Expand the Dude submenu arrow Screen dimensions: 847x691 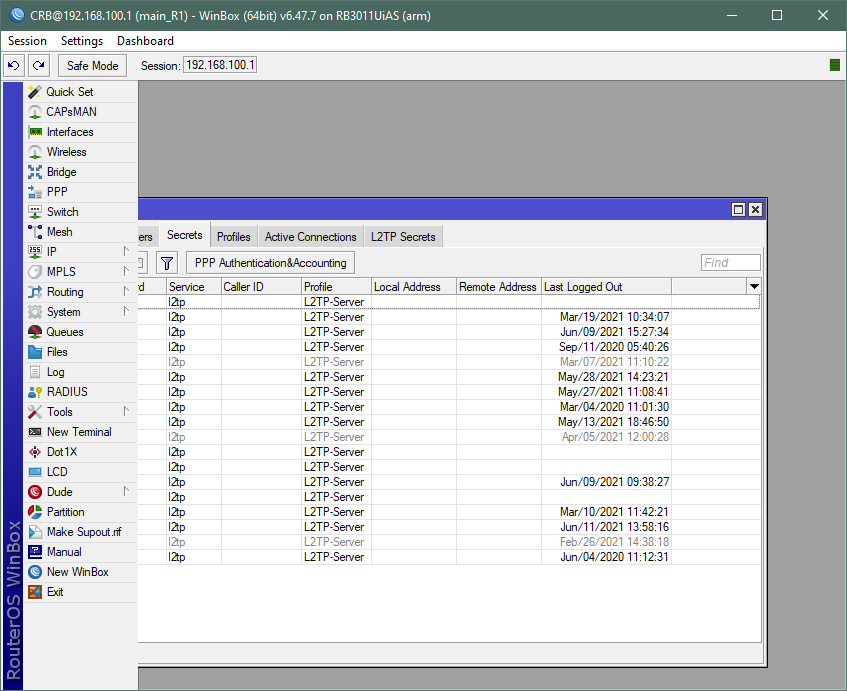point(126,491)
